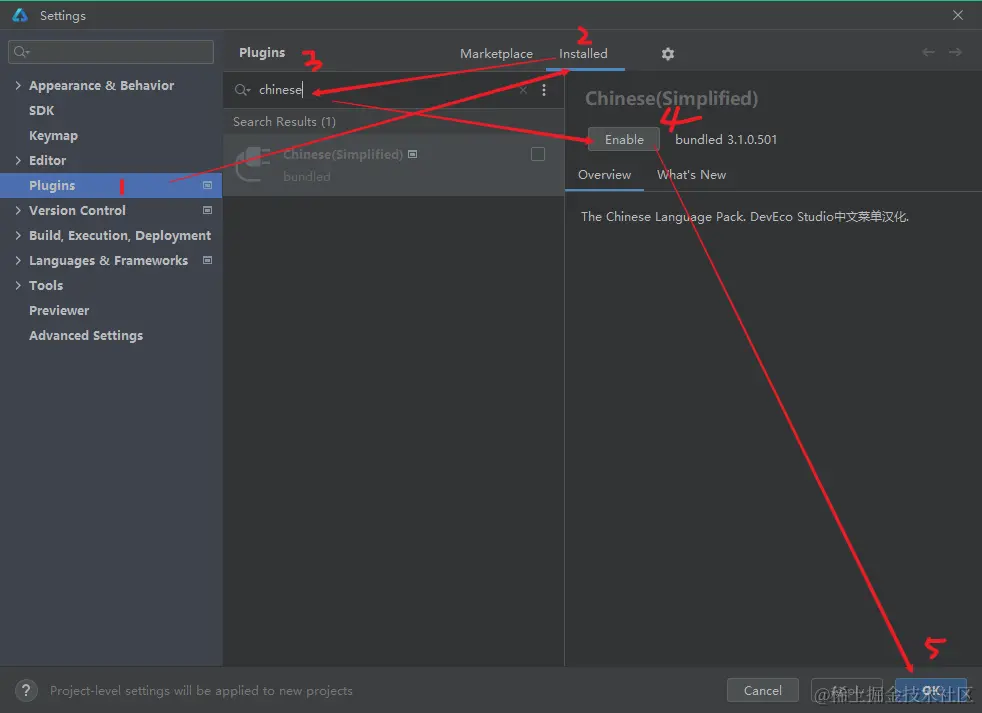Select SDK in the settings tree
This screenshot has height=713, width=982.
point(41,110)
